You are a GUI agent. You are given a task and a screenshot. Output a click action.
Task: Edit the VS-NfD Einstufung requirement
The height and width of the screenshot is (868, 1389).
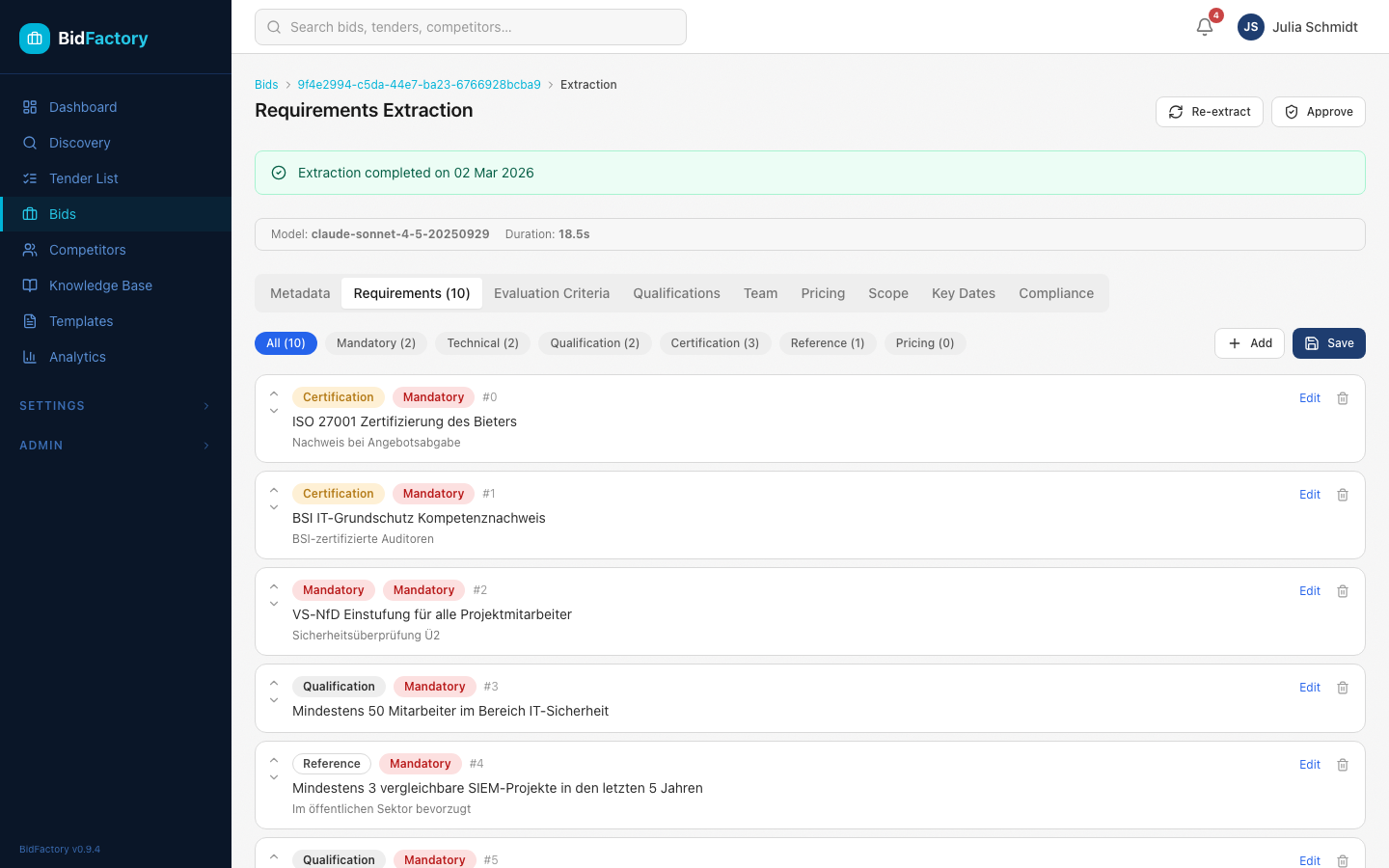[1310, 591]
